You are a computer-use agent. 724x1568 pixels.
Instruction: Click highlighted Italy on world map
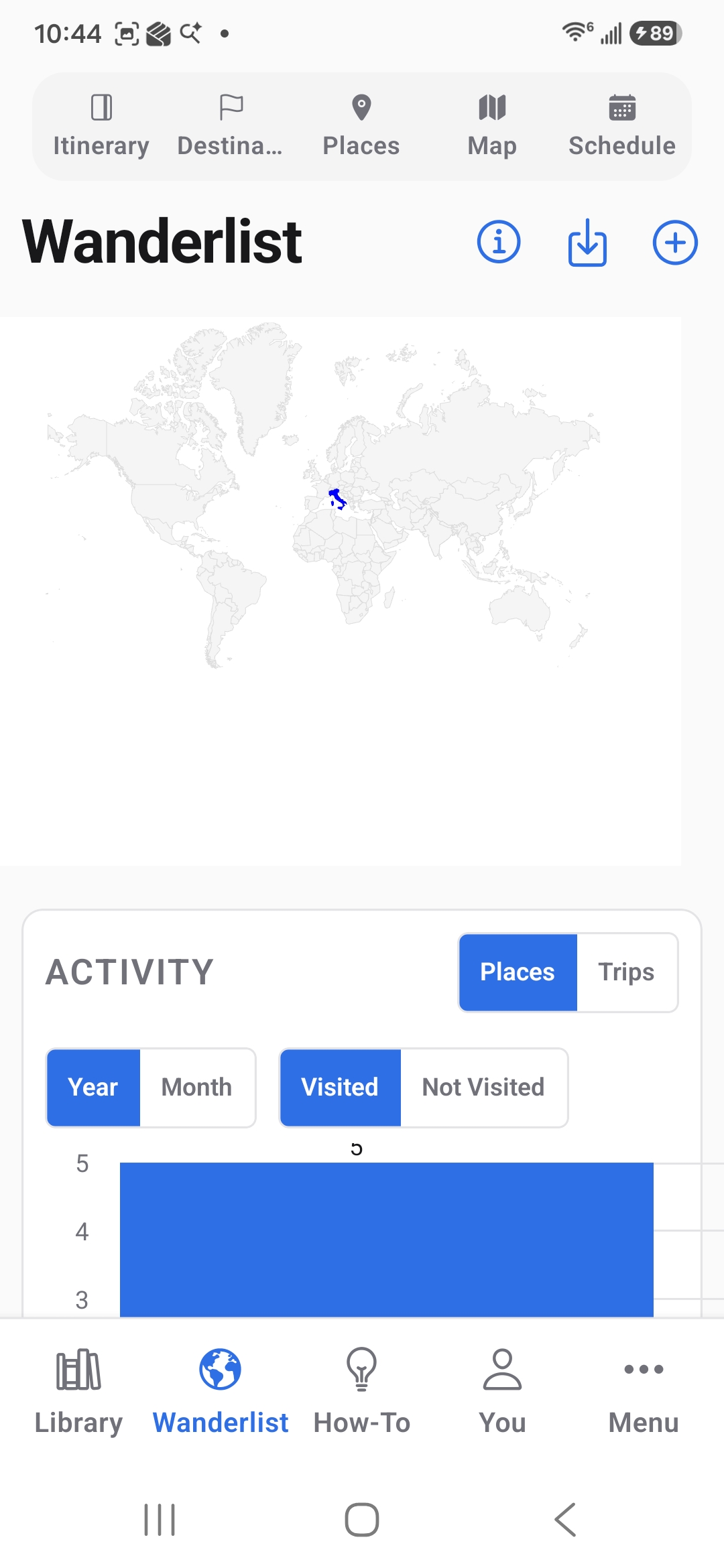(337, 498)
